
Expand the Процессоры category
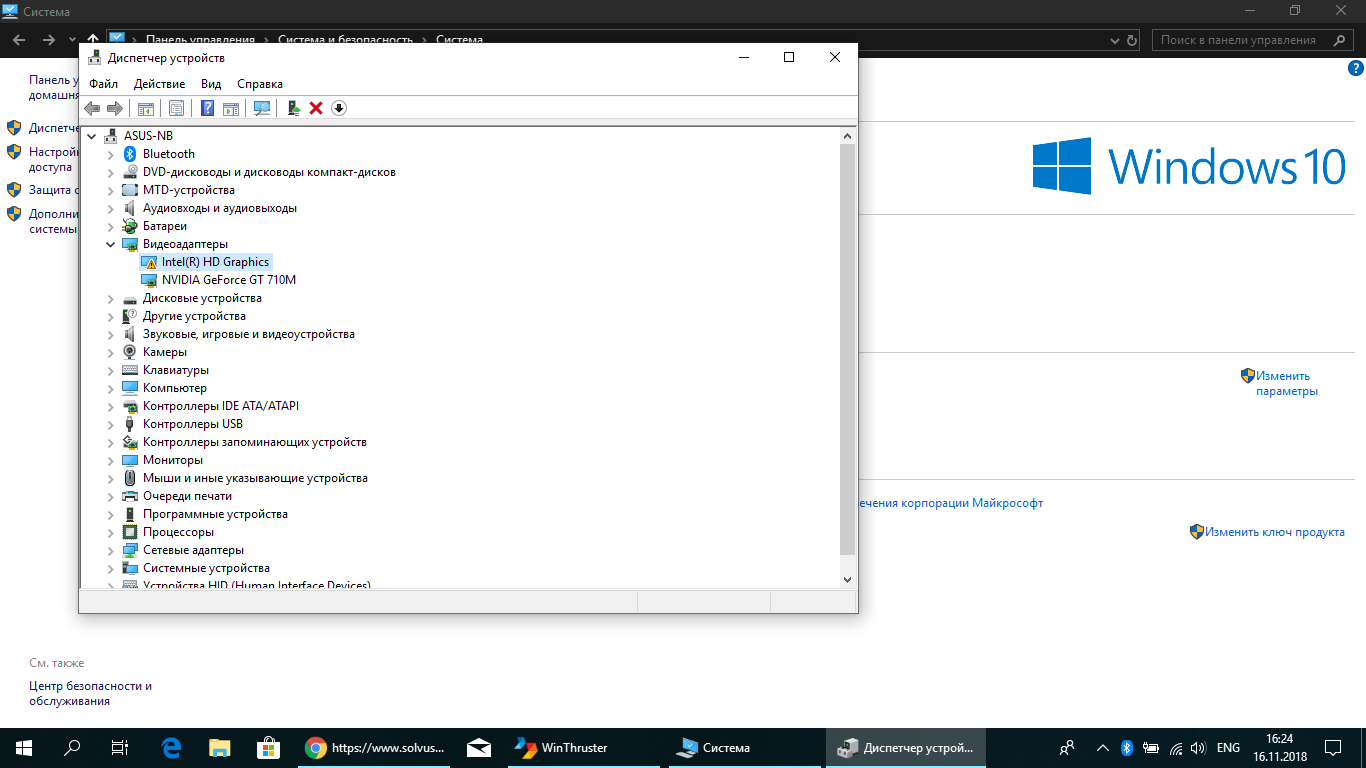click(111, 532)
